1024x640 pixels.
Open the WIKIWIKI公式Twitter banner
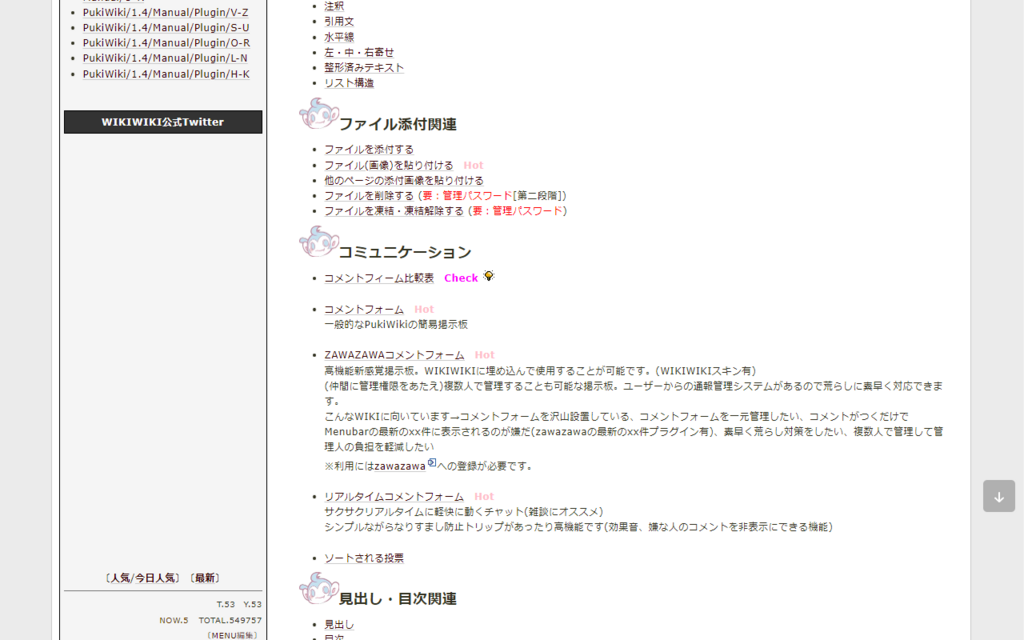click(163, 122)
